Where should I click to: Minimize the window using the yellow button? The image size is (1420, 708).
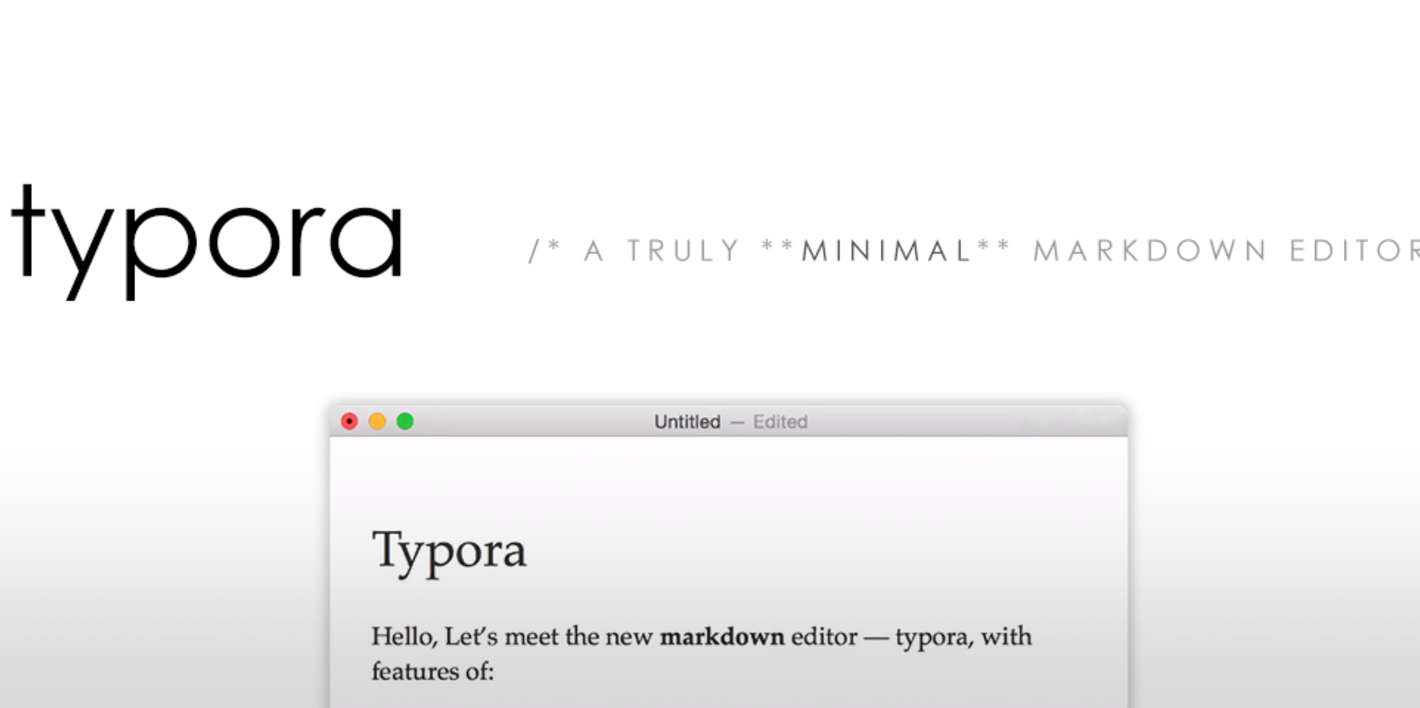(377, 421)
